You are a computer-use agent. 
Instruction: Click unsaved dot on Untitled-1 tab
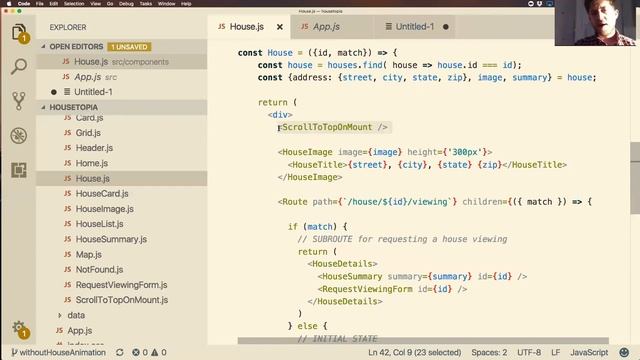tap(446, 27)
